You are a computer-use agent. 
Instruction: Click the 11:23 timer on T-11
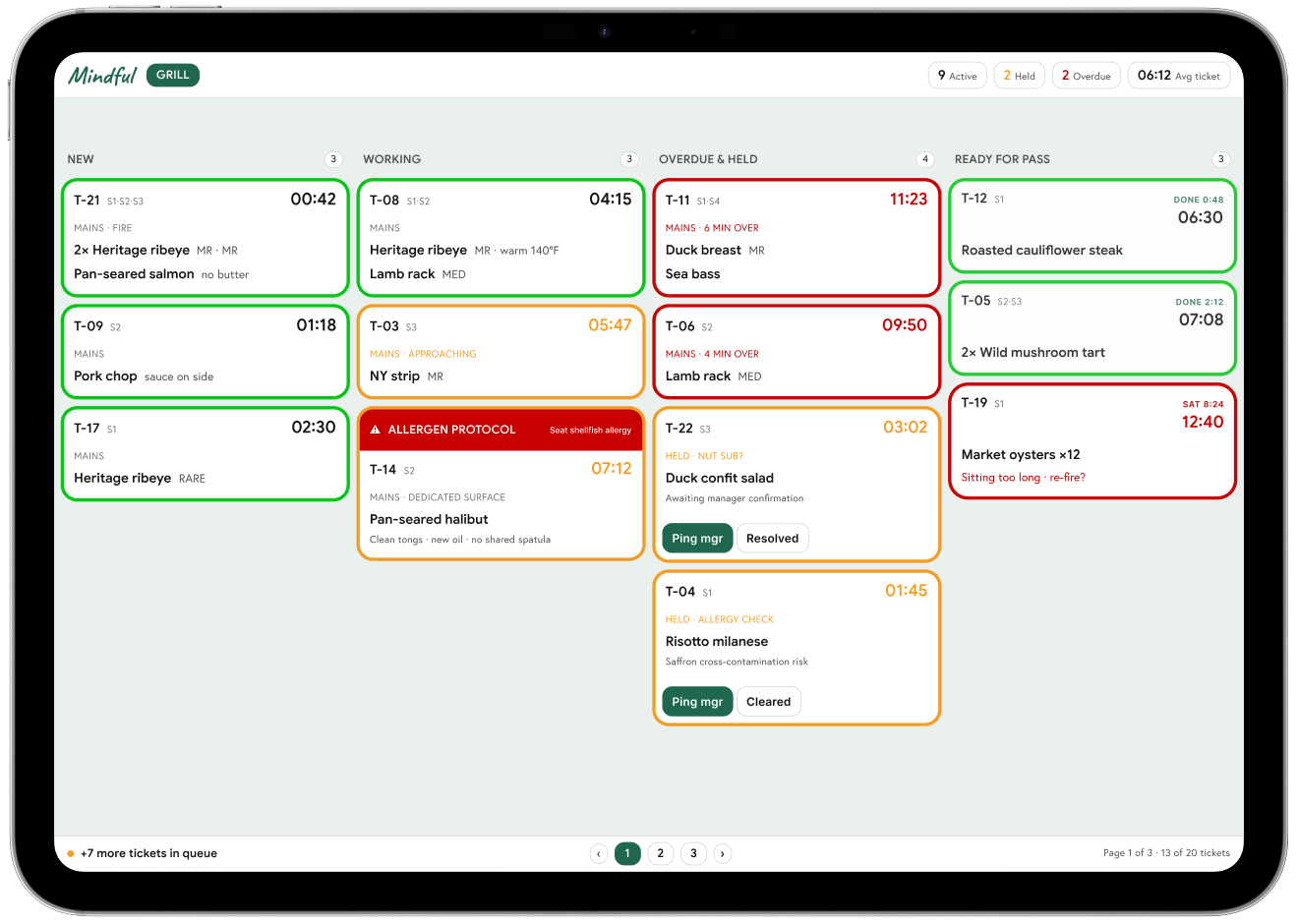tap(909, 200)
